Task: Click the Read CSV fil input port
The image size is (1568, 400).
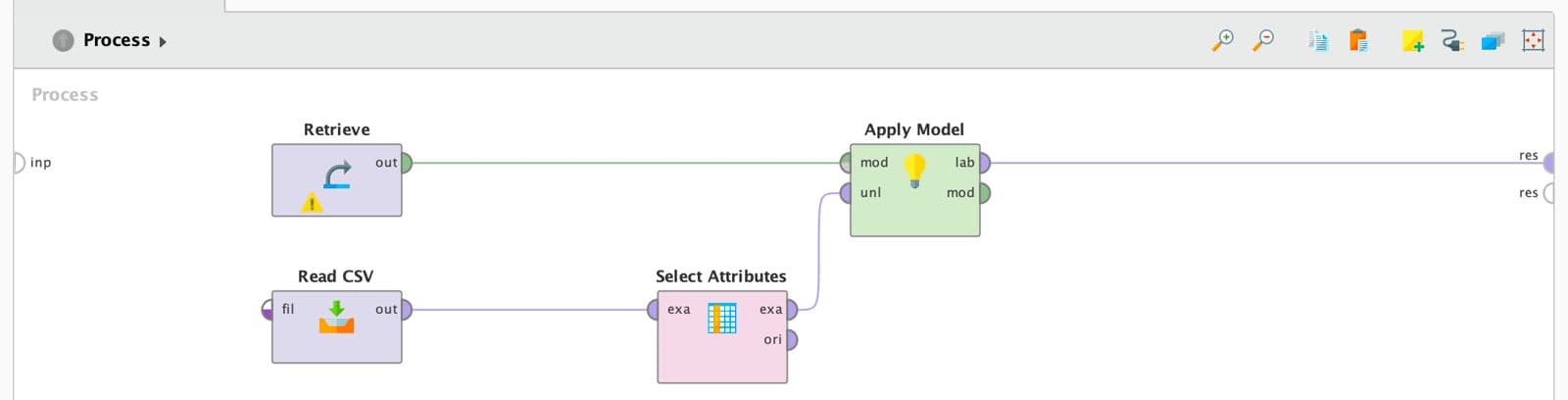Action: point(268,310)
